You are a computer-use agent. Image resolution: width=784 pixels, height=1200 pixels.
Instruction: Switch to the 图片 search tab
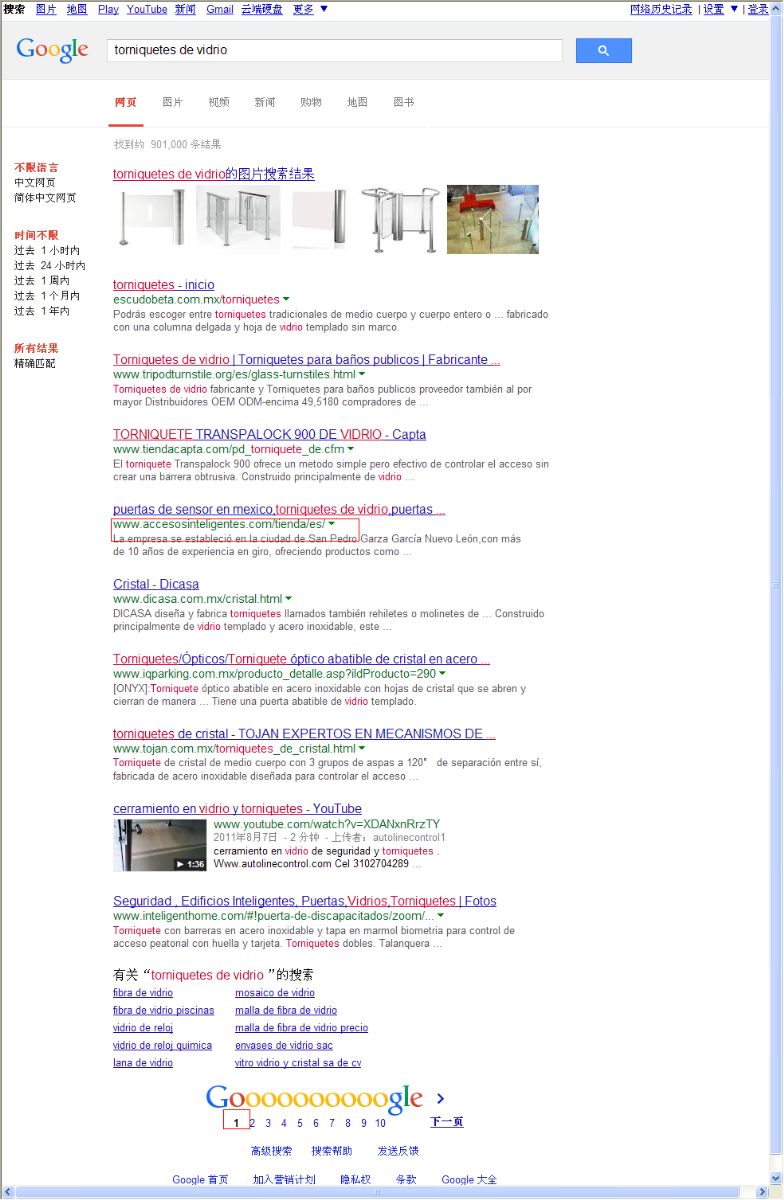coord(172,102)
